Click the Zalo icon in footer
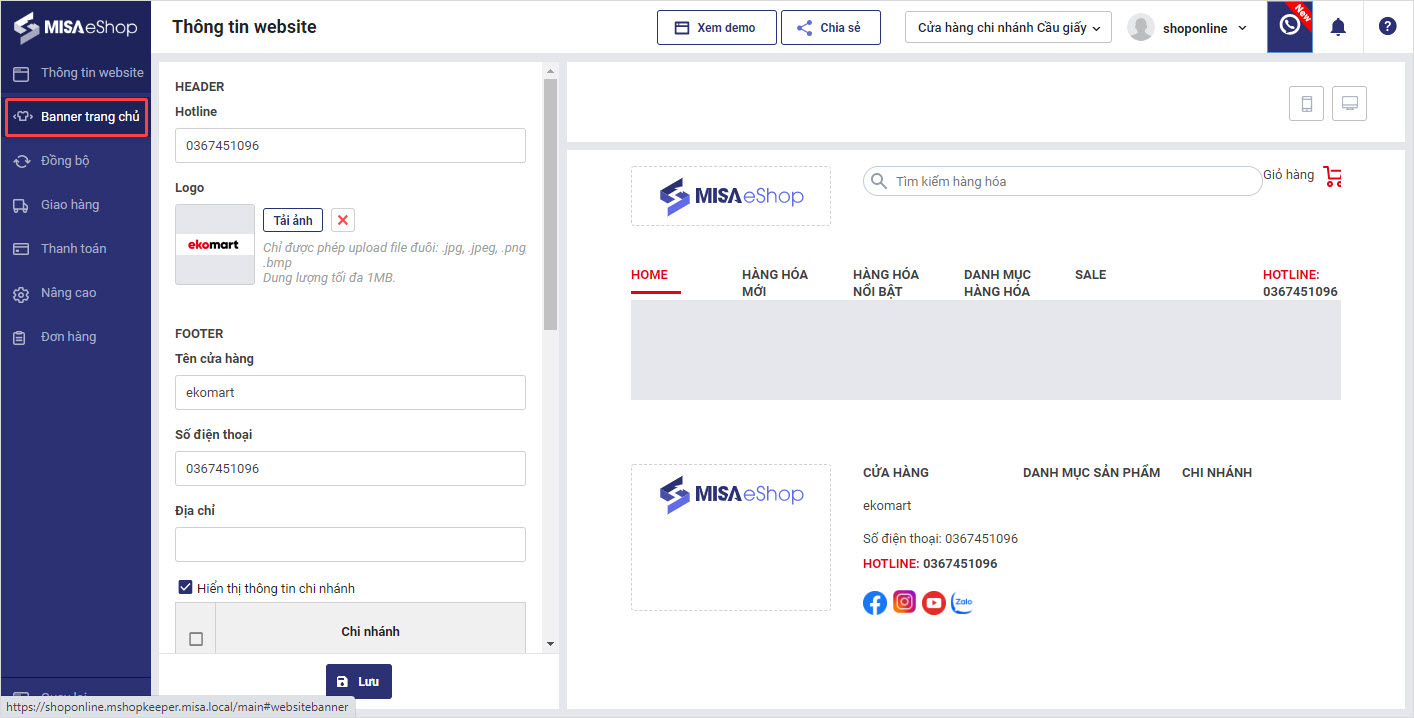Image resolution: width=1414 pixels, height=718 pixels. point(963,602)
